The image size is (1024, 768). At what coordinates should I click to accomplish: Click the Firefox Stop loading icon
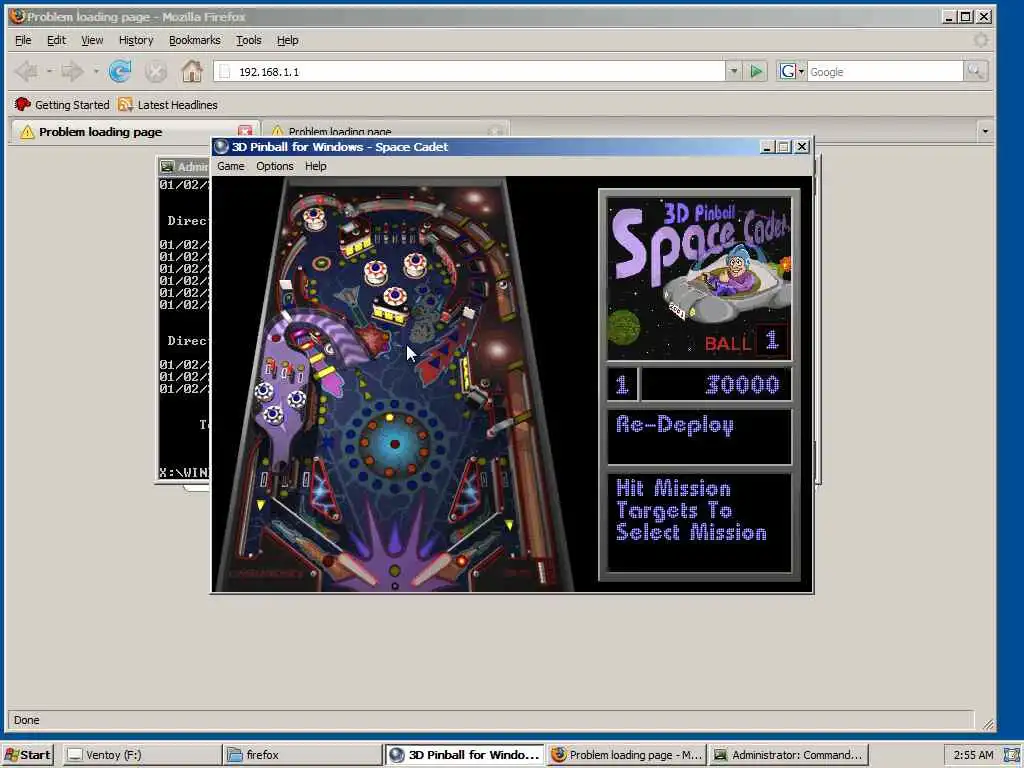click(155, 71)
